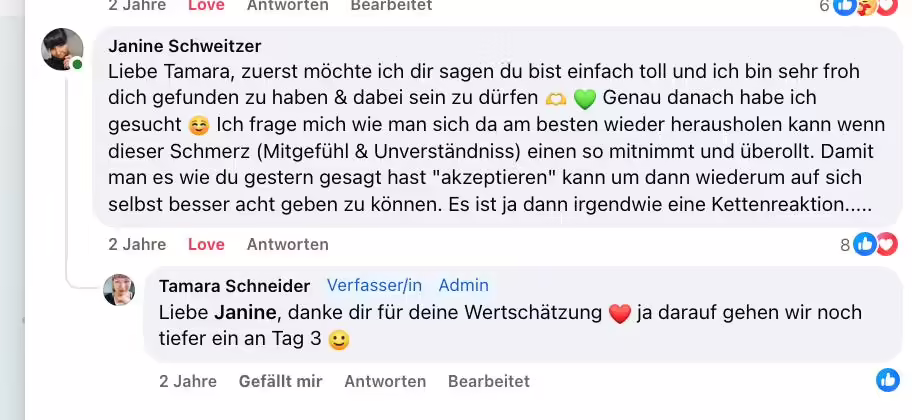Toggle Love reaction on Janine's comment
Screen dimensions: 912x420
(x=206, y=244)
